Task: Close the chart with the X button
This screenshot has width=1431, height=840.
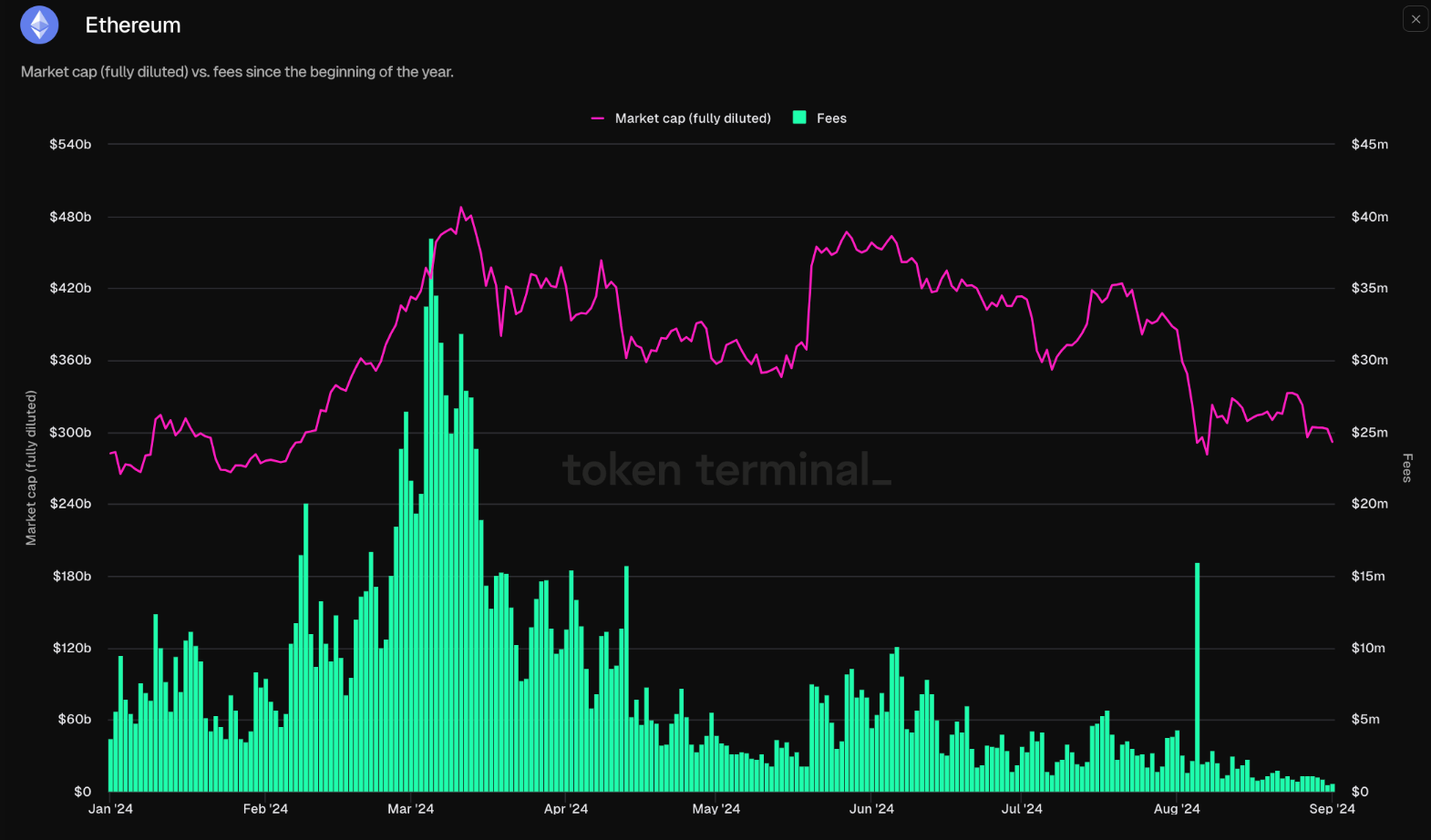Action: pos(1416,19)
